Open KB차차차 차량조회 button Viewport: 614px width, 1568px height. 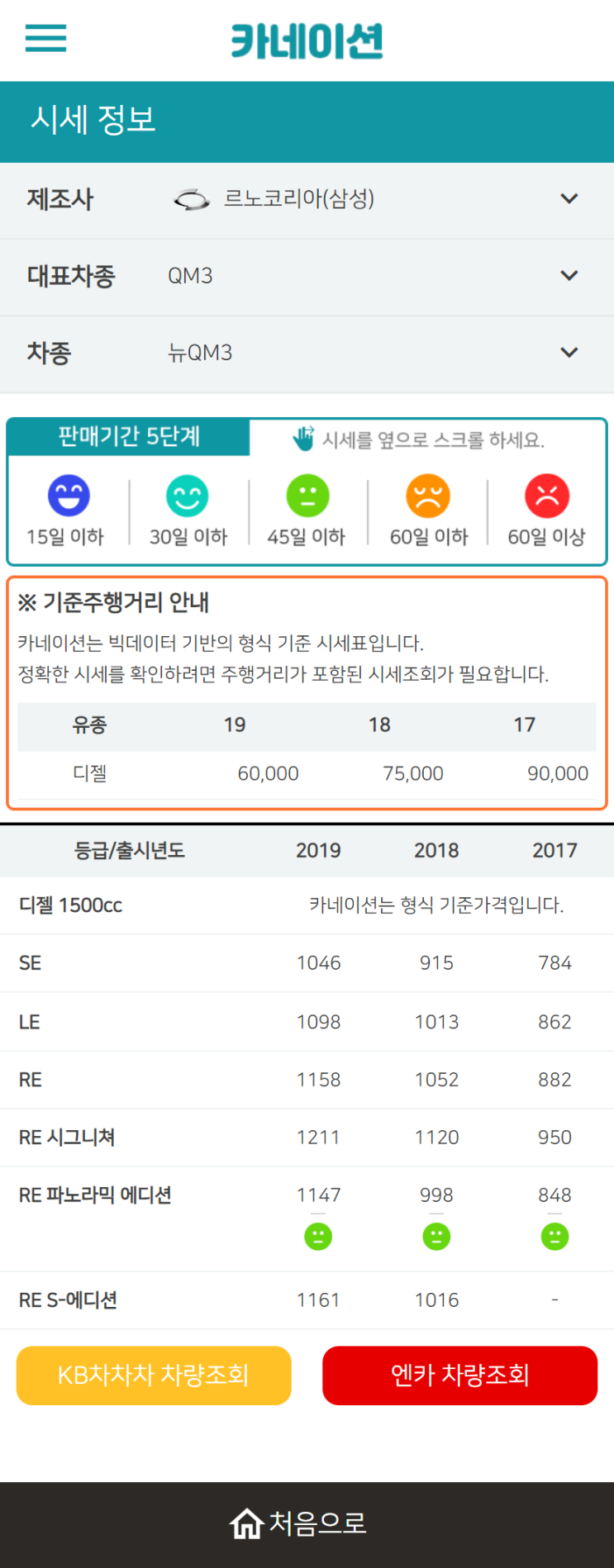(154, 1376)
